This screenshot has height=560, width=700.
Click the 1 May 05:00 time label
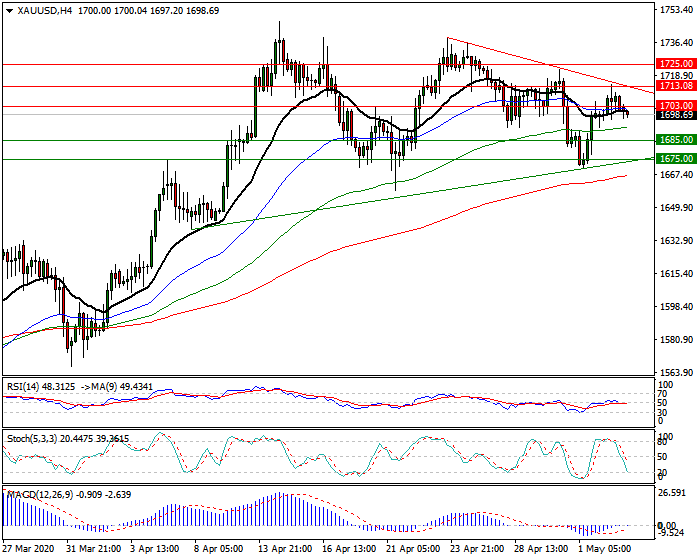(x=604, y=548)
